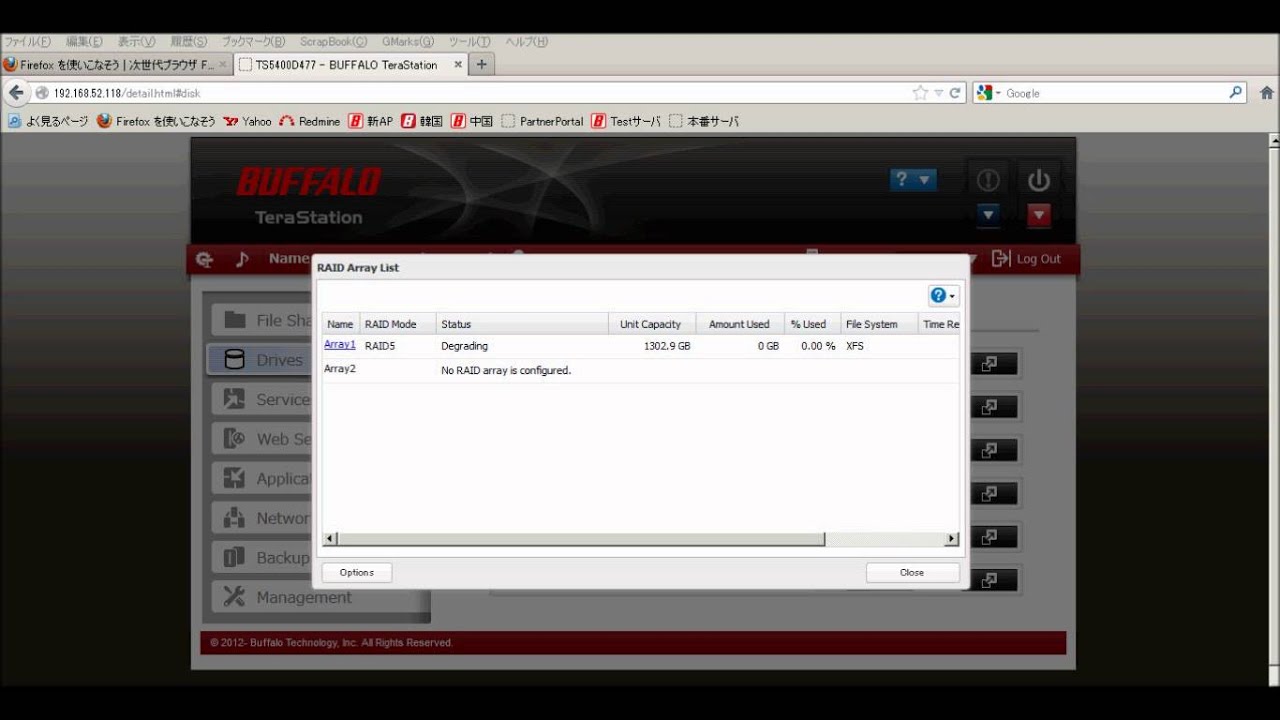Open the Web Services sidebar section

[x=262, y=439]
